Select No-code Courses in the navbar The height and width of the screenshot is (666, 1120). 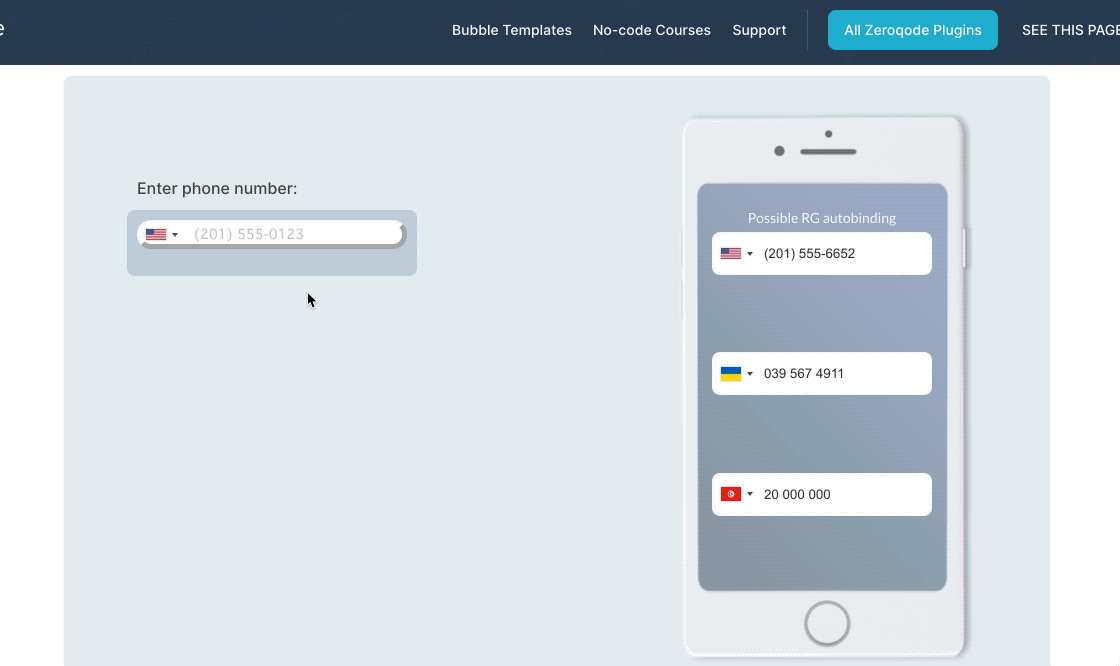(x=652, y=30)
